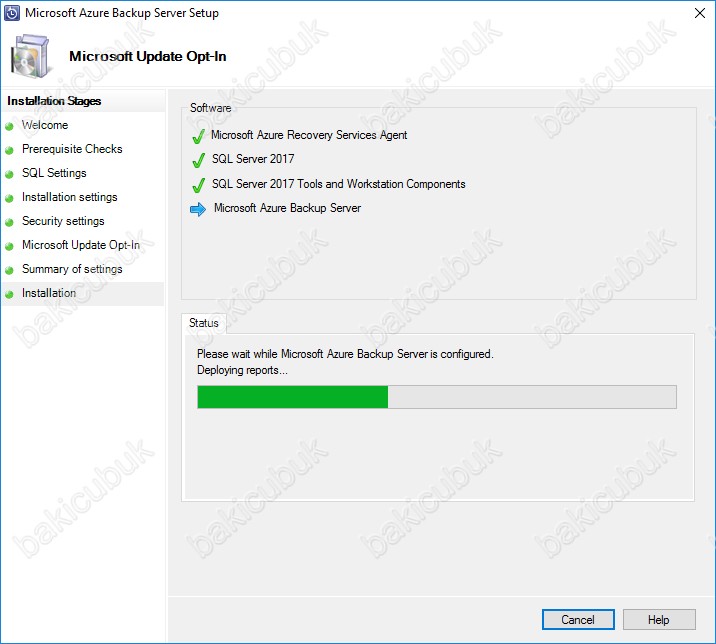Cancel the installation

578,620
